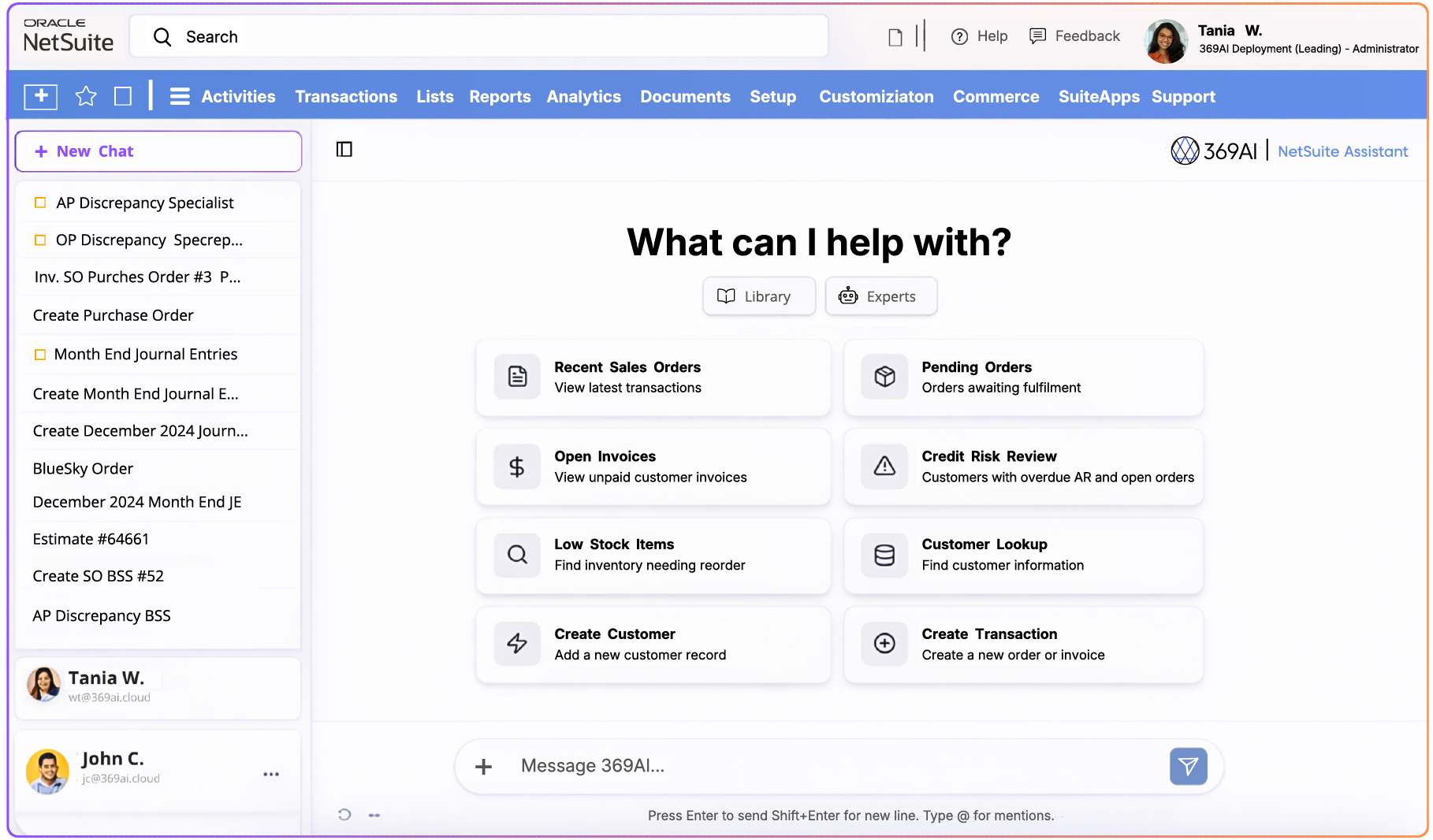This screenshot has height=840, width=1433.
Task: Open the Analytics menu
Action: coord(584,96)
